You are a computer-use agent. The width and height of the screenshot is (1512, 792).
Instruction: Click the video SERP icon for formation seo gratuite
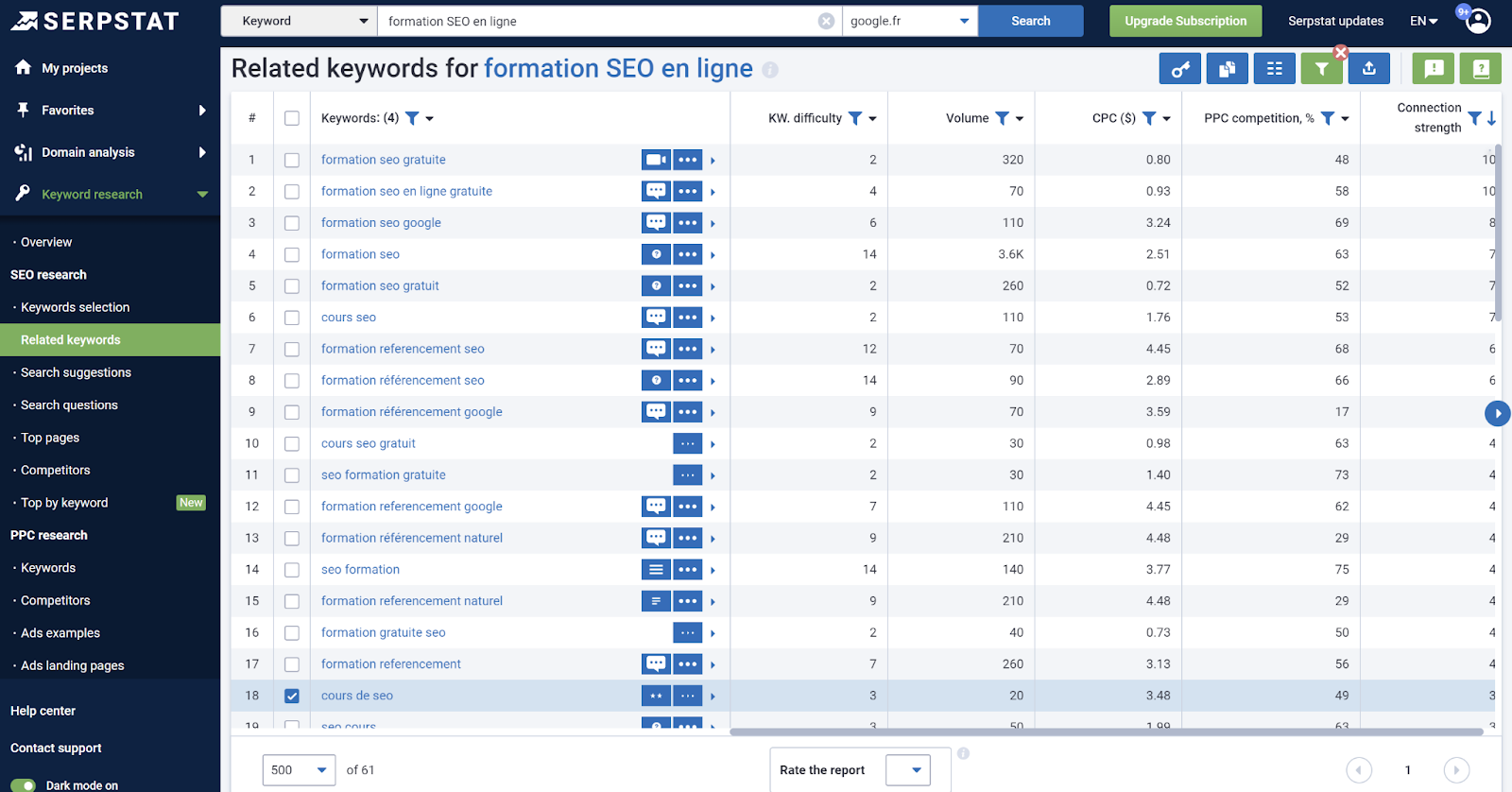pos(656,160)
